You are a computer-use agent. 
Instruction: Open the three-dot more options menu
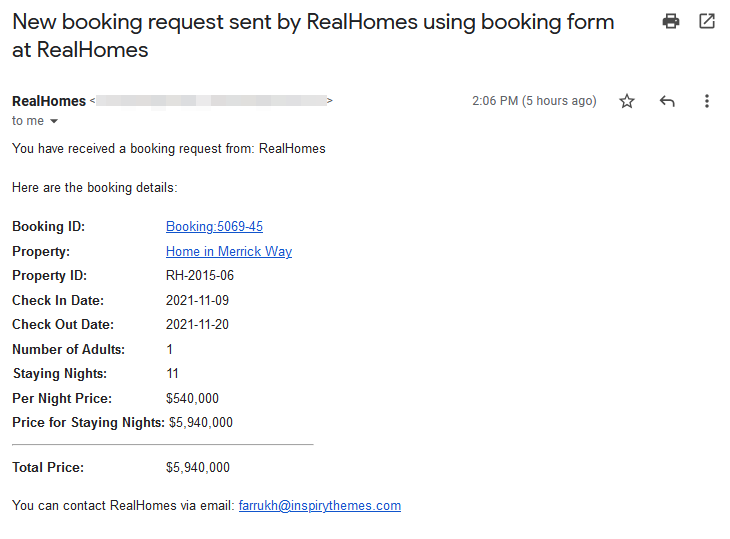[x=707, y=101]
